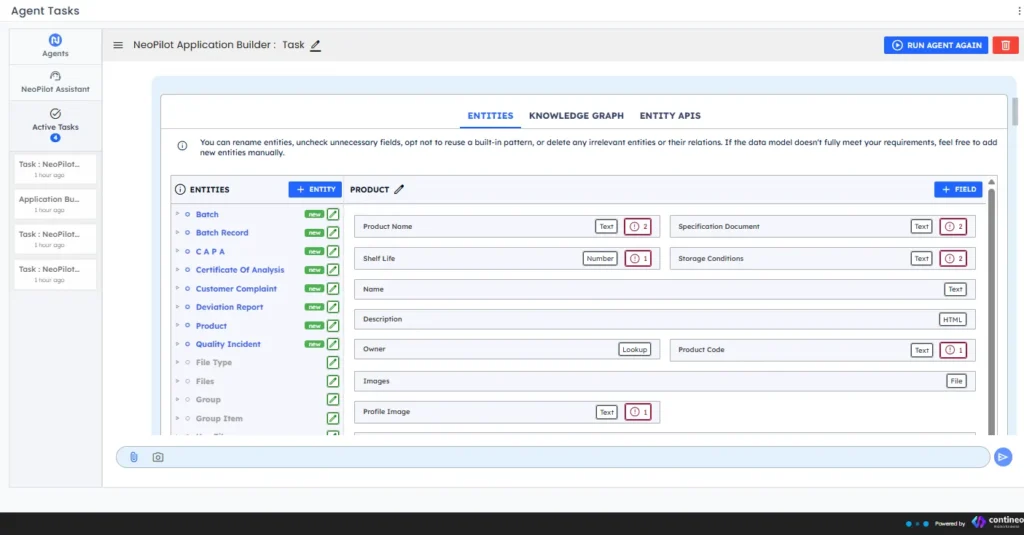
Task: Click the main content scrollbar at right
Action: [1014, 111]
